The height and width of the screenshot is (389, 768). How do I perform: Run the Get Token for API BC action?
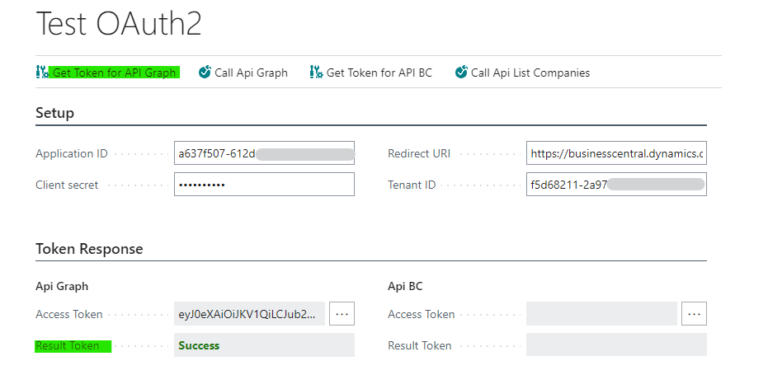point(379,73)
